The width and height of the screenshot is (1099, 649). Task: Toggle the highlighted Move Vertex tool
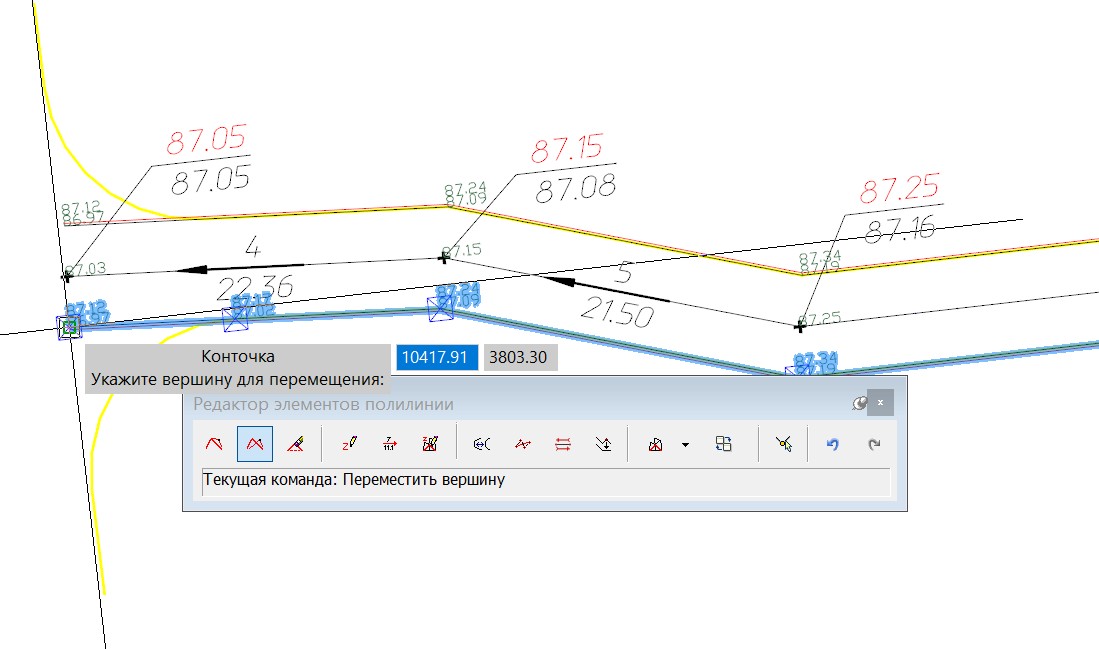(255, 443)
